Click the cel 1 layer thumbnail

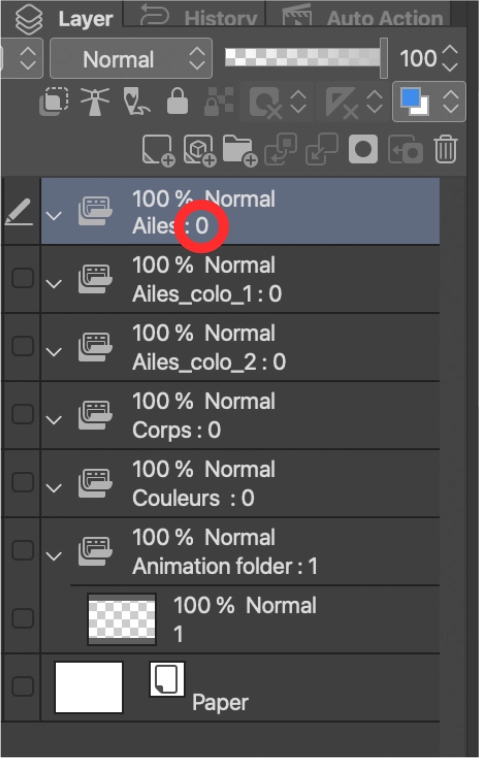(122, 619)
